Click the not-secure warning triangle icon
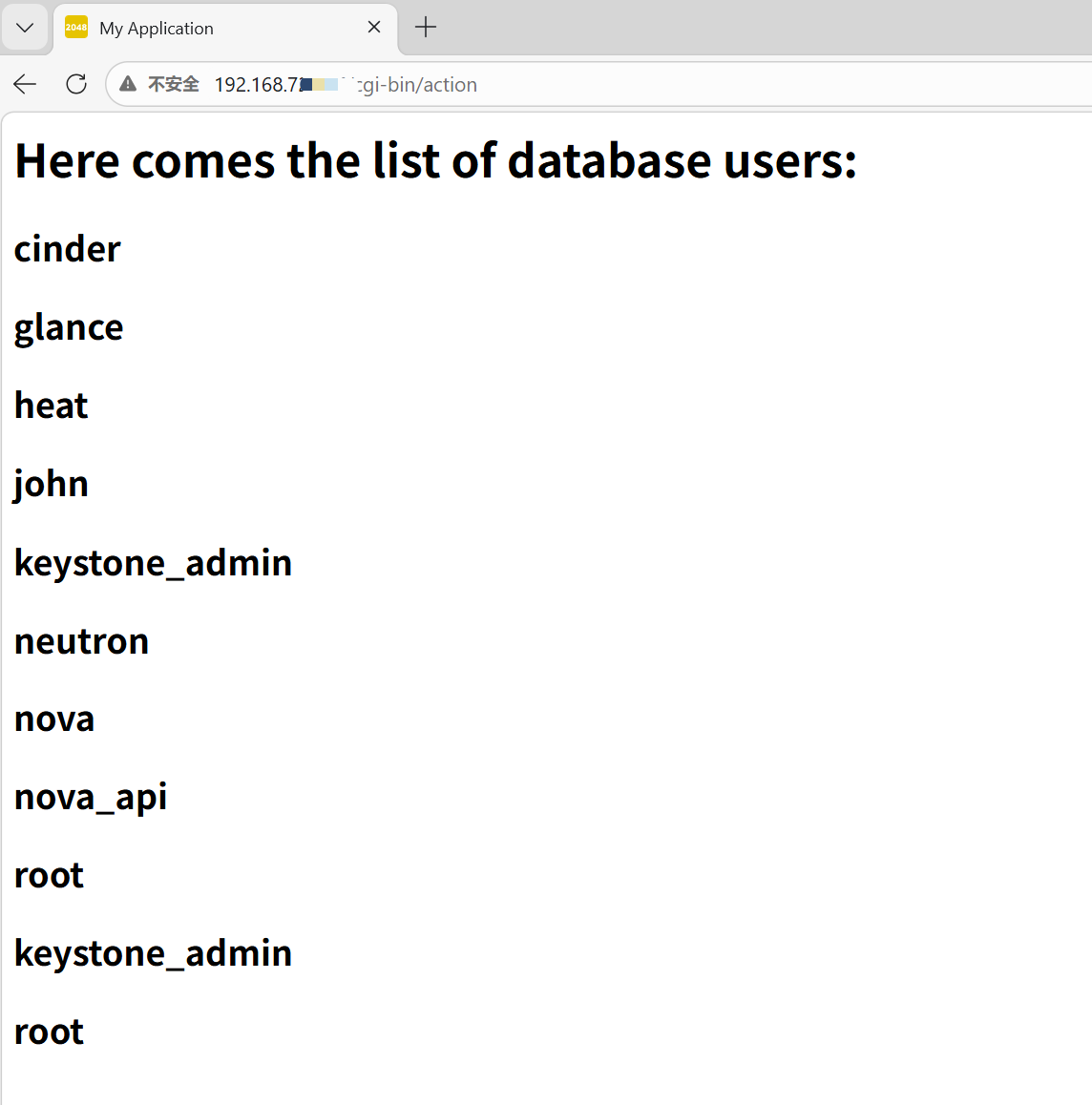Image resolution: width=1092 pixels, height=1105 pixels. 128,85
